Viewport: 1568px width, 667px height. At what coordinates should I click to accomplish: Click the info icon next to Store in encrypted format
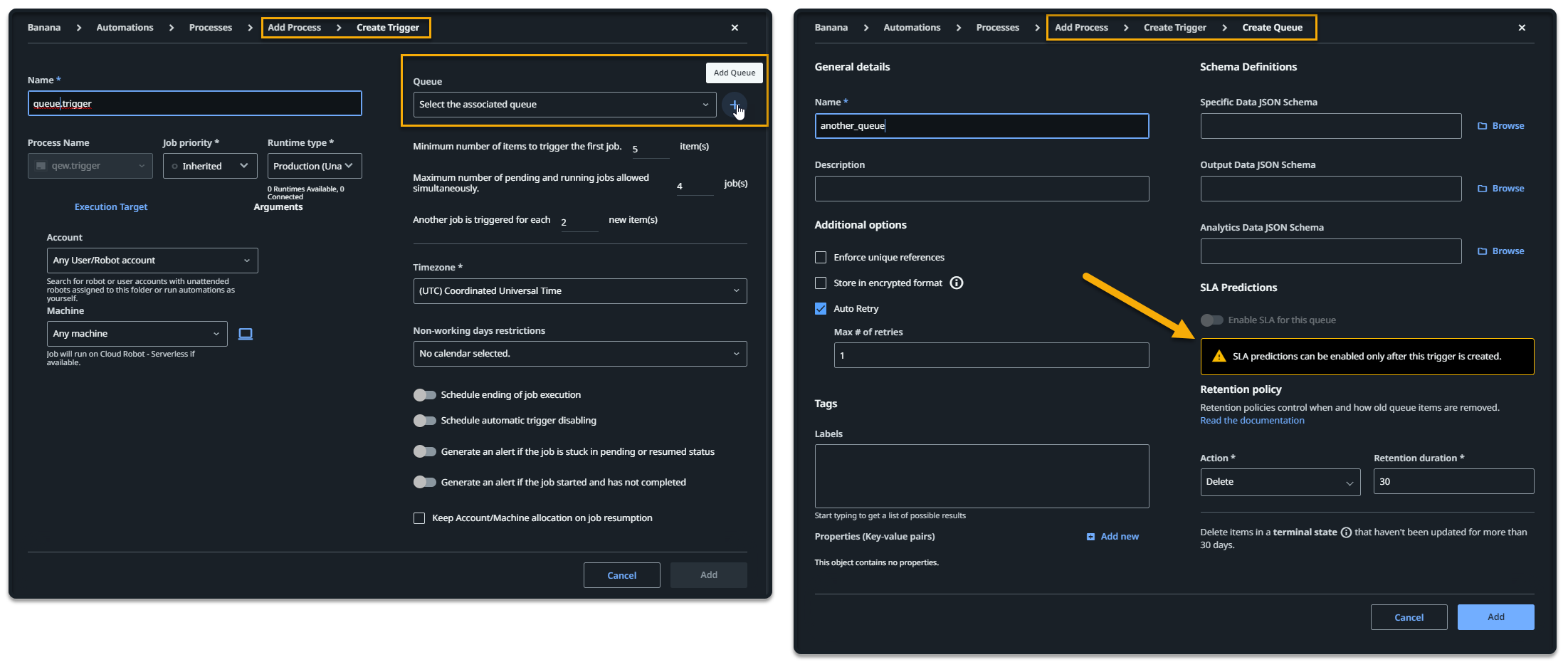(x=957, y=283)
